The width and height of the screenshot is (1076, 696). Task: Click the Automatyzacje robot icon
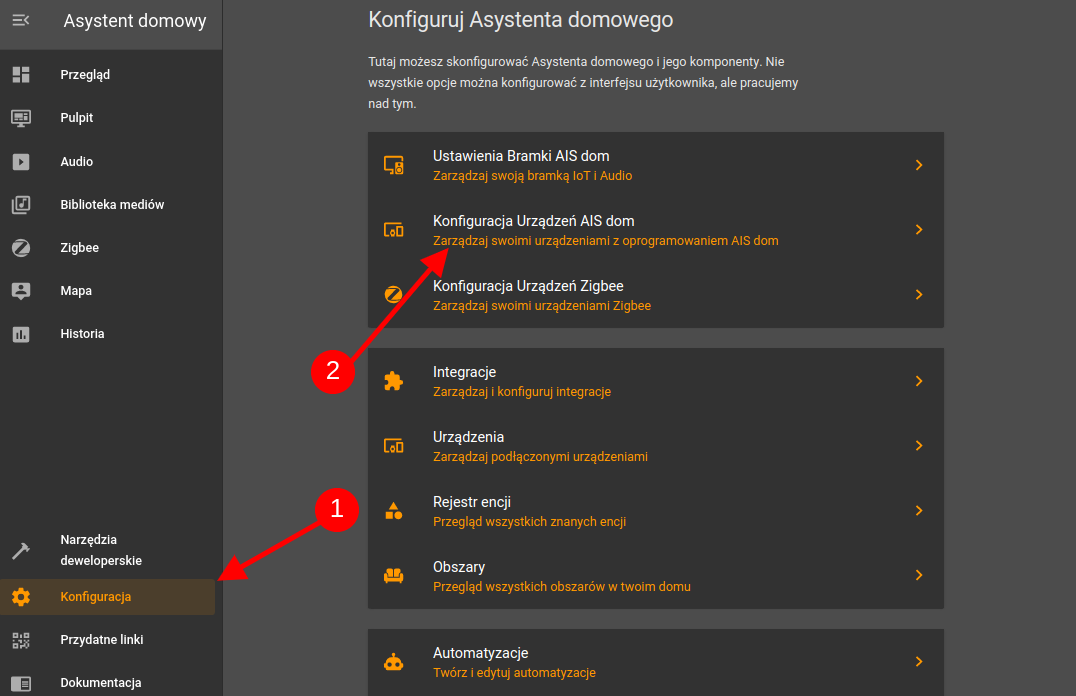(x=393, y=662)
